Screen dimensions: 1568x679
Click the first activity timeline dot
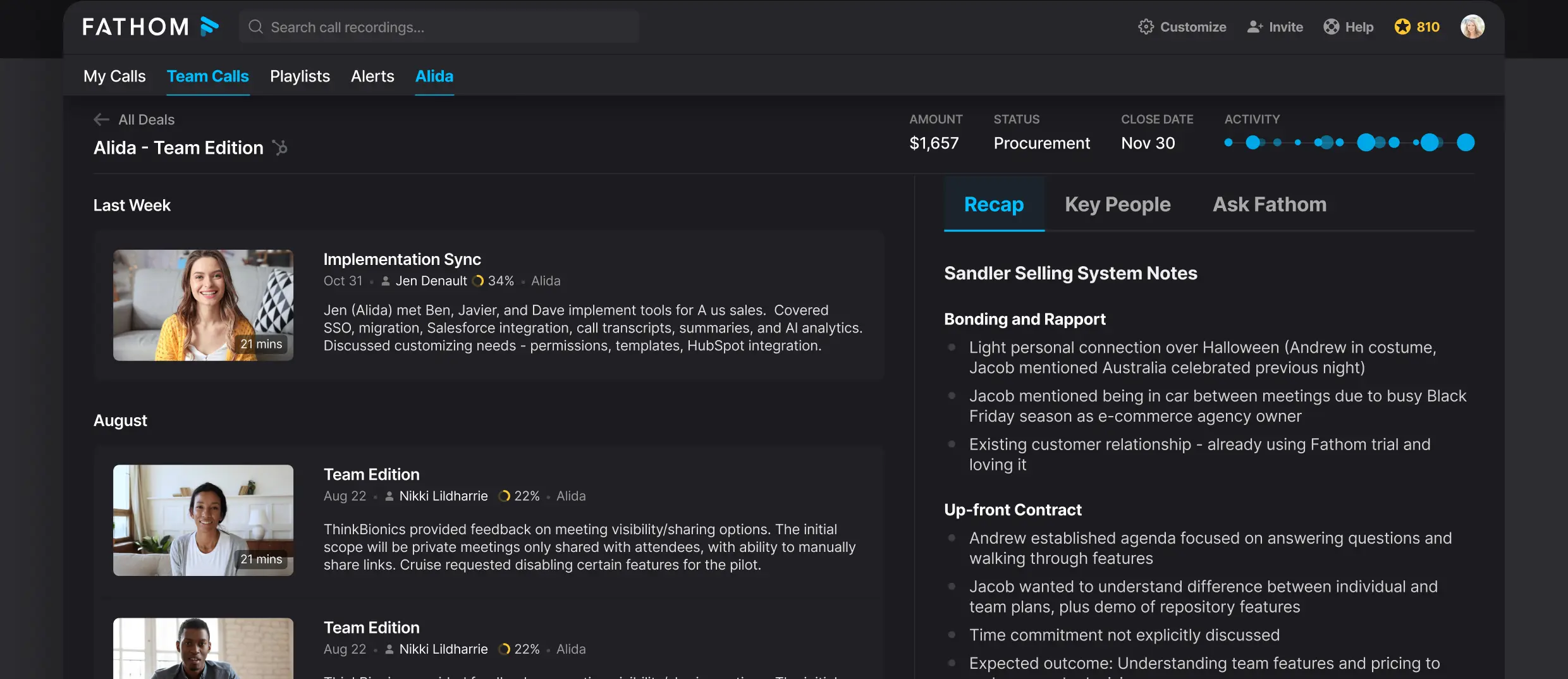click(1228, 143)
